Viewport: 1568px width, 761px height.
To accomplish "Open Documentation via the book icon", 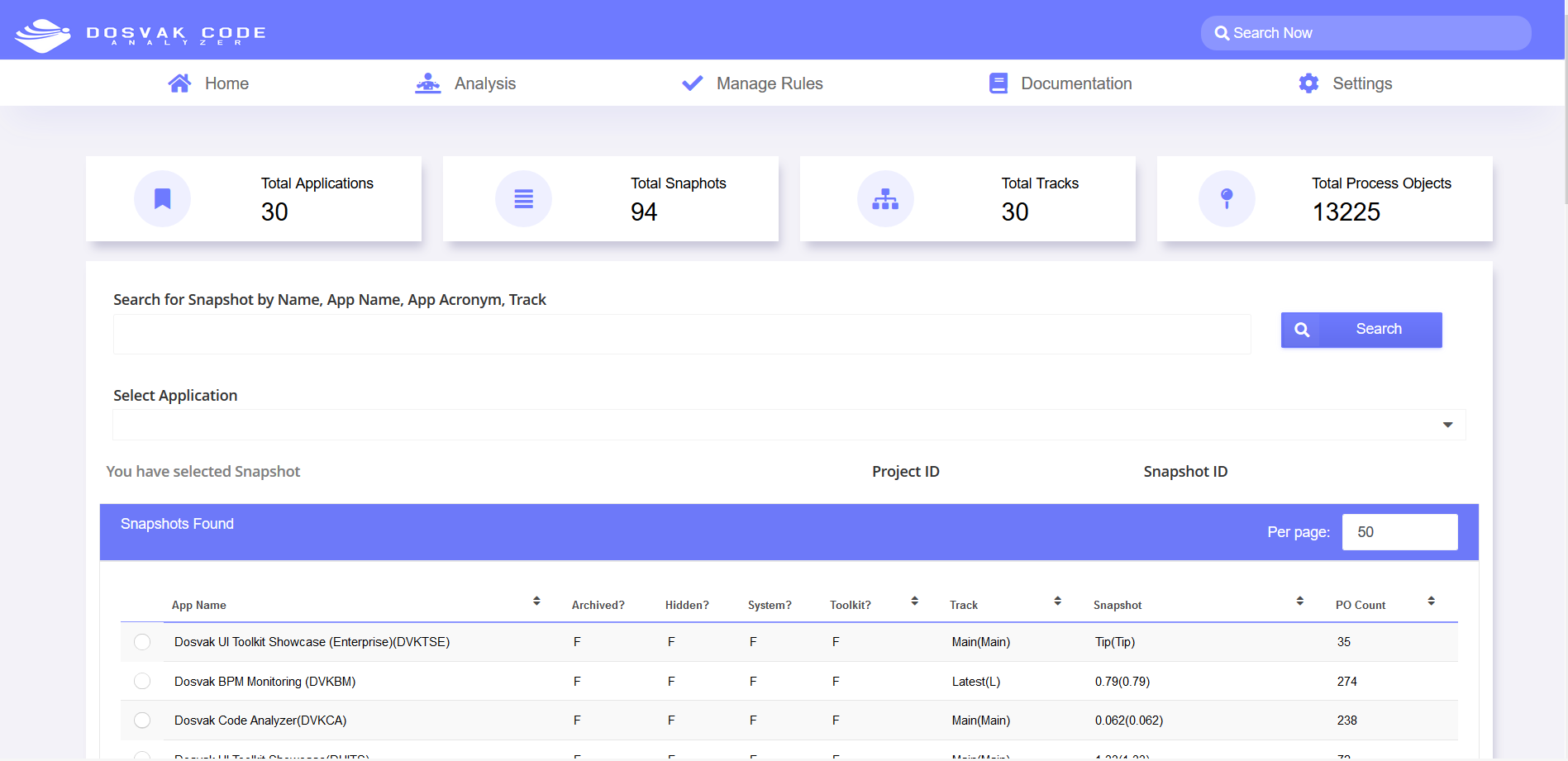I will tap(998, 82).
